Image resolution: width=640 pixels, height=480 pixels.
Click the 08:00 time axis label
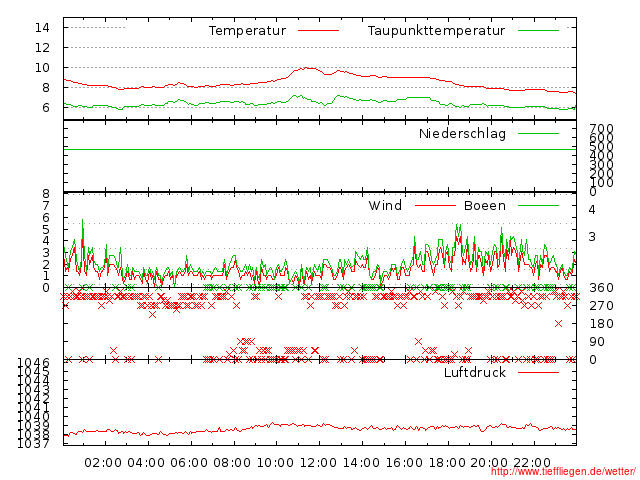click(x=232, y=463)
